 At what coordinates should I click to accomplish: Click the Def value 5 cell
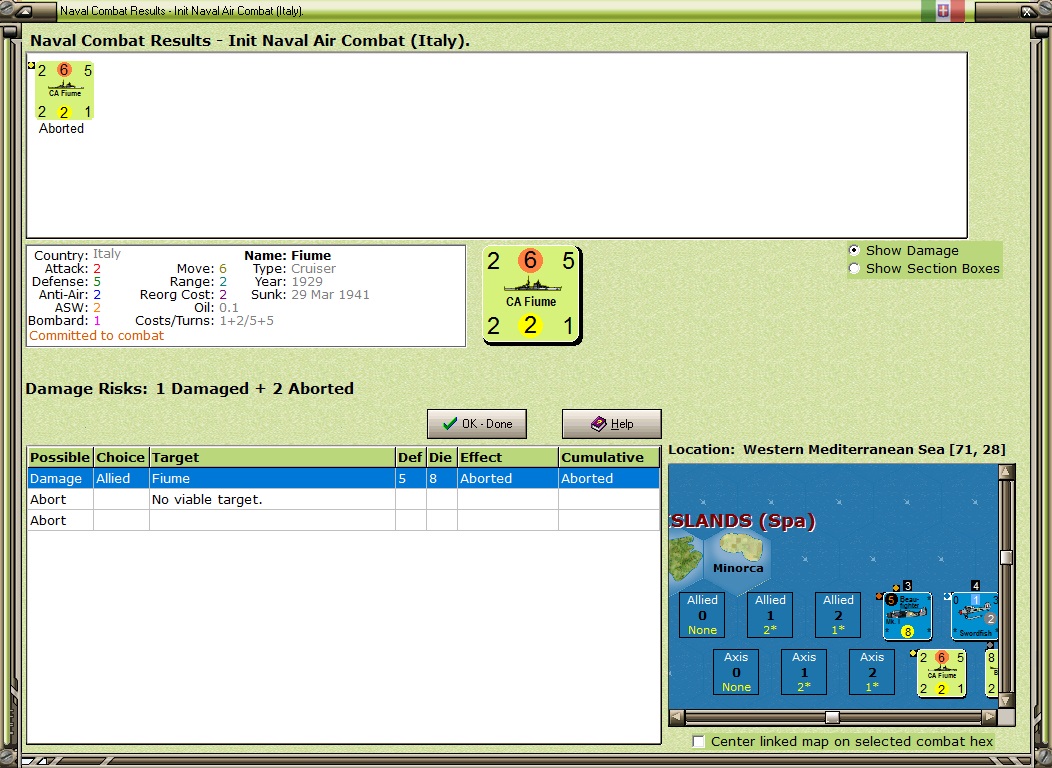410,478
